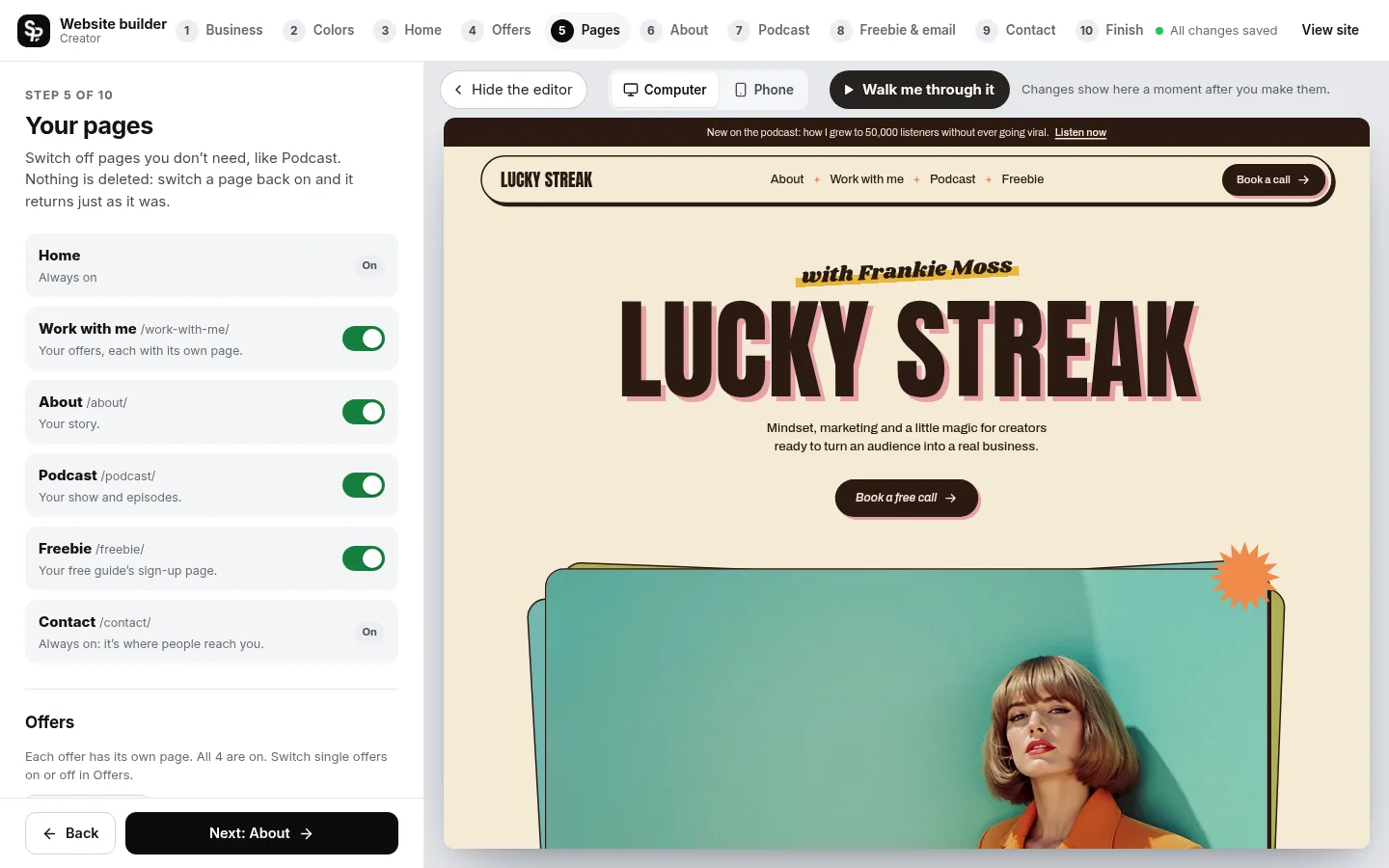Viewport: 1389px width, 868px height.
Task: Click the back arrow icon in Back button
Action: click(49, 833)
